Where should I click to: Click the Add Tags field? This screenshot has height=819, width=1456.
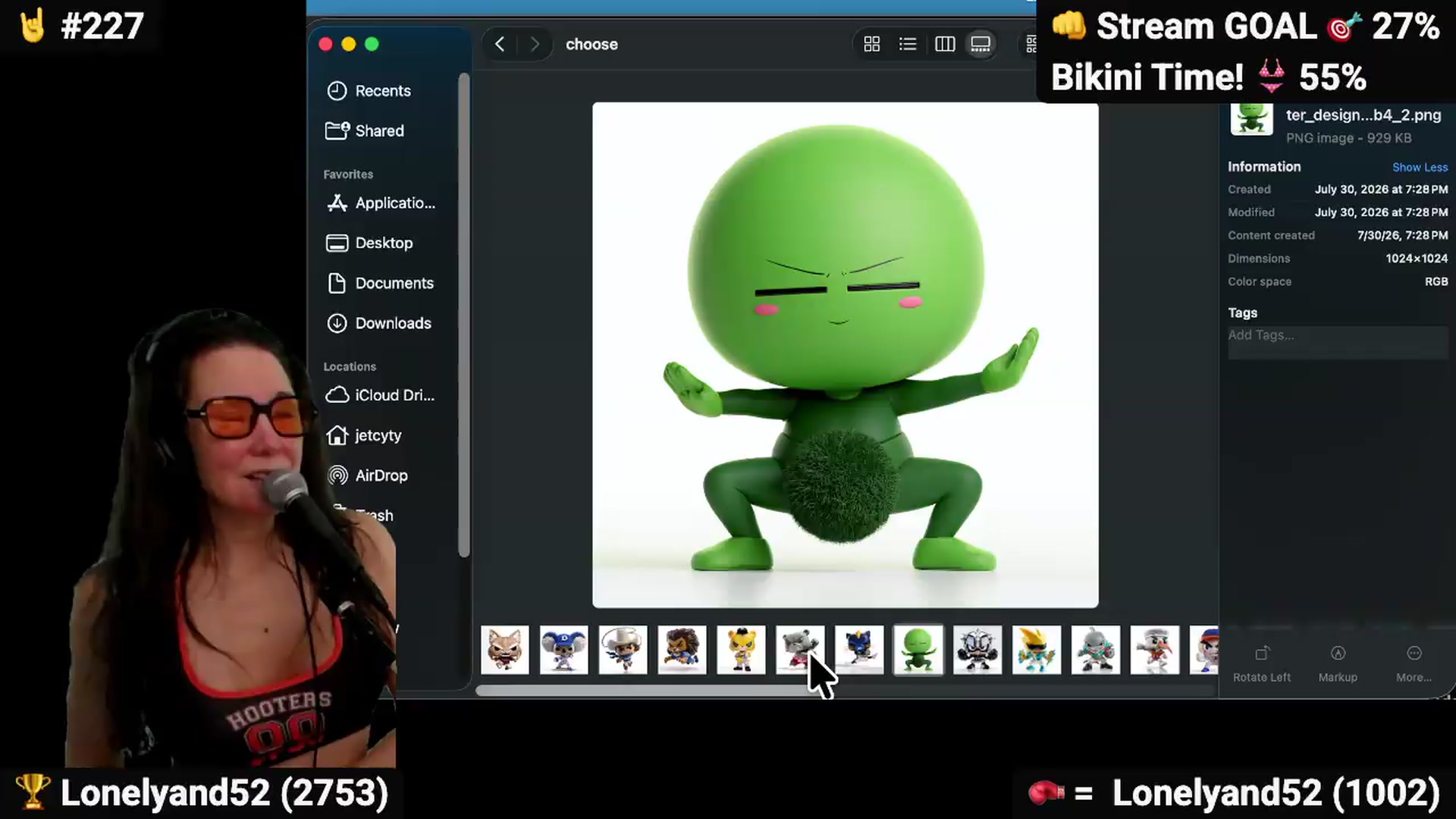(x=1338, y=343)
